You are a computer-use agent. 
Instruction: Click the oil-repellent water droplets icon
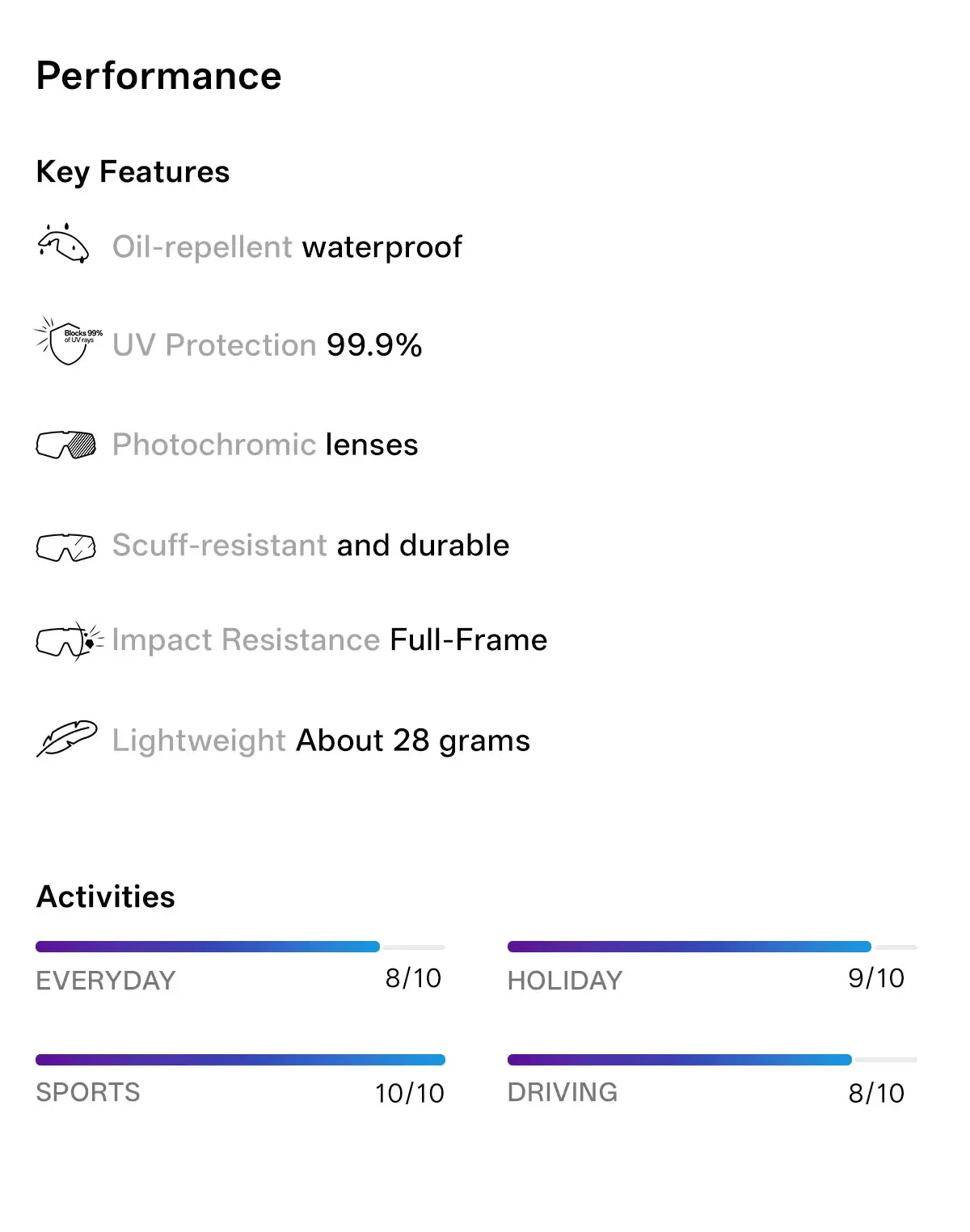63,243
